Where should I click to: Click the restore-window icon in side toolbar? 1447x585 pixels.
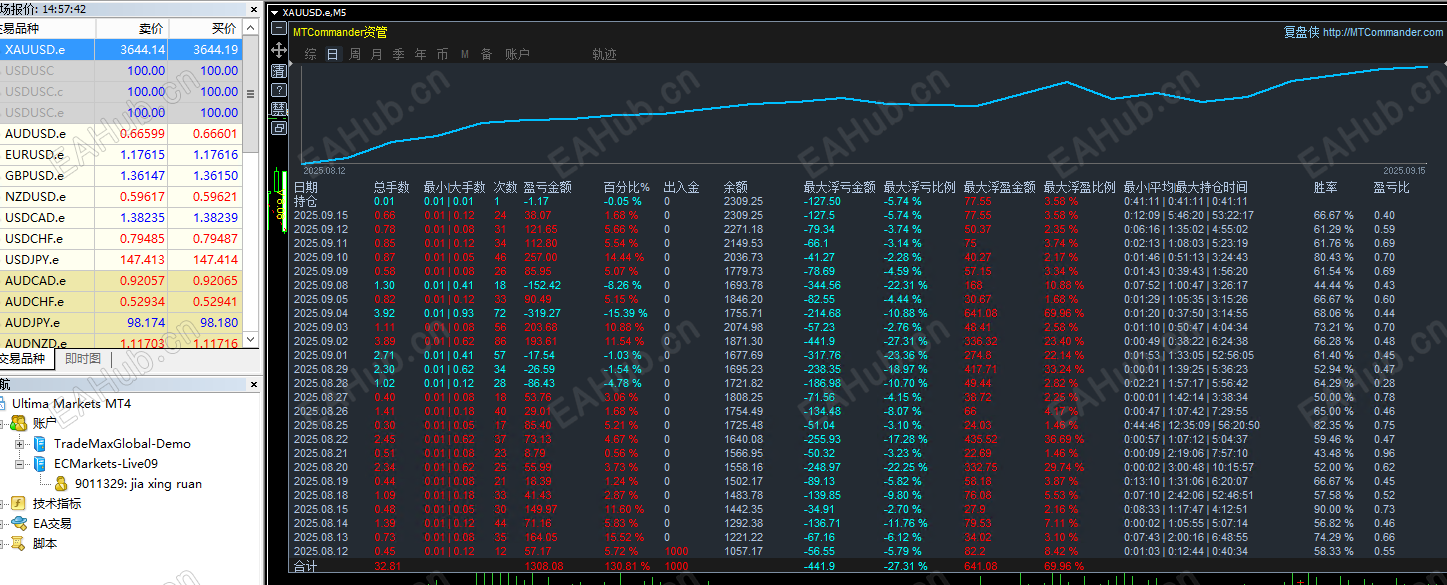(x=279, y=128)
